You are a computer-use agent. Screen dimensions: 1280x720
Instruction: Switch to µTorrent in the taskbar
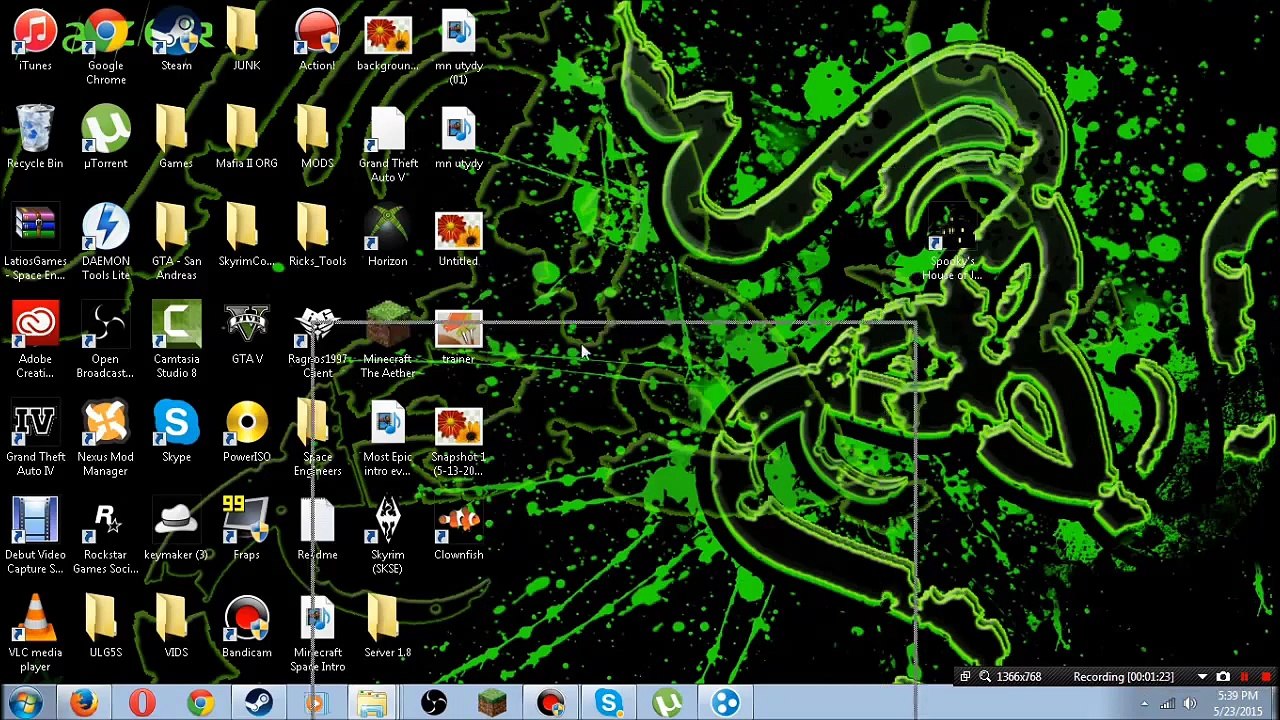pyautogui.click(x=667, y=703)
